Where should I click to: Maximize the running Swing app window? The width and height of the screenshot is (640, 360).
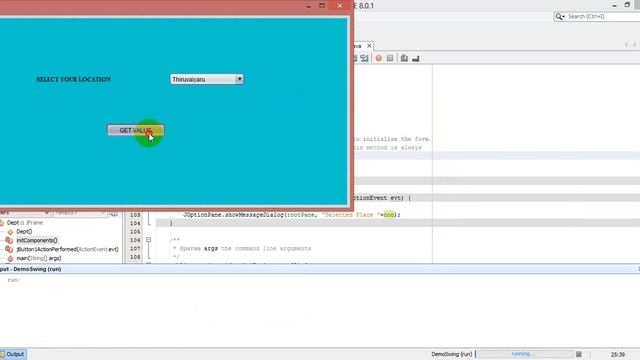pos(322,6)
